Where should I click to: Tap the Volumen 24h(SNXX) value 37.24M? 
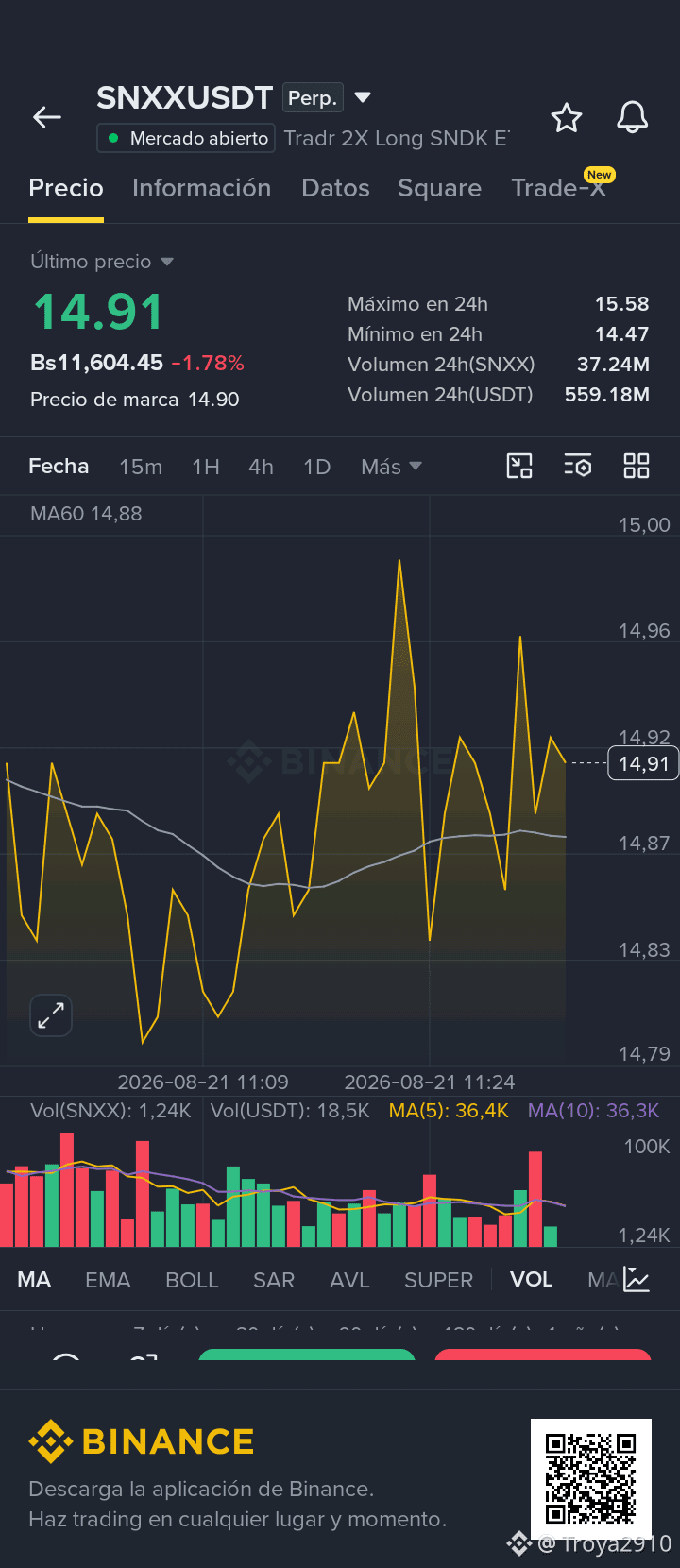(x=613, y=365)
